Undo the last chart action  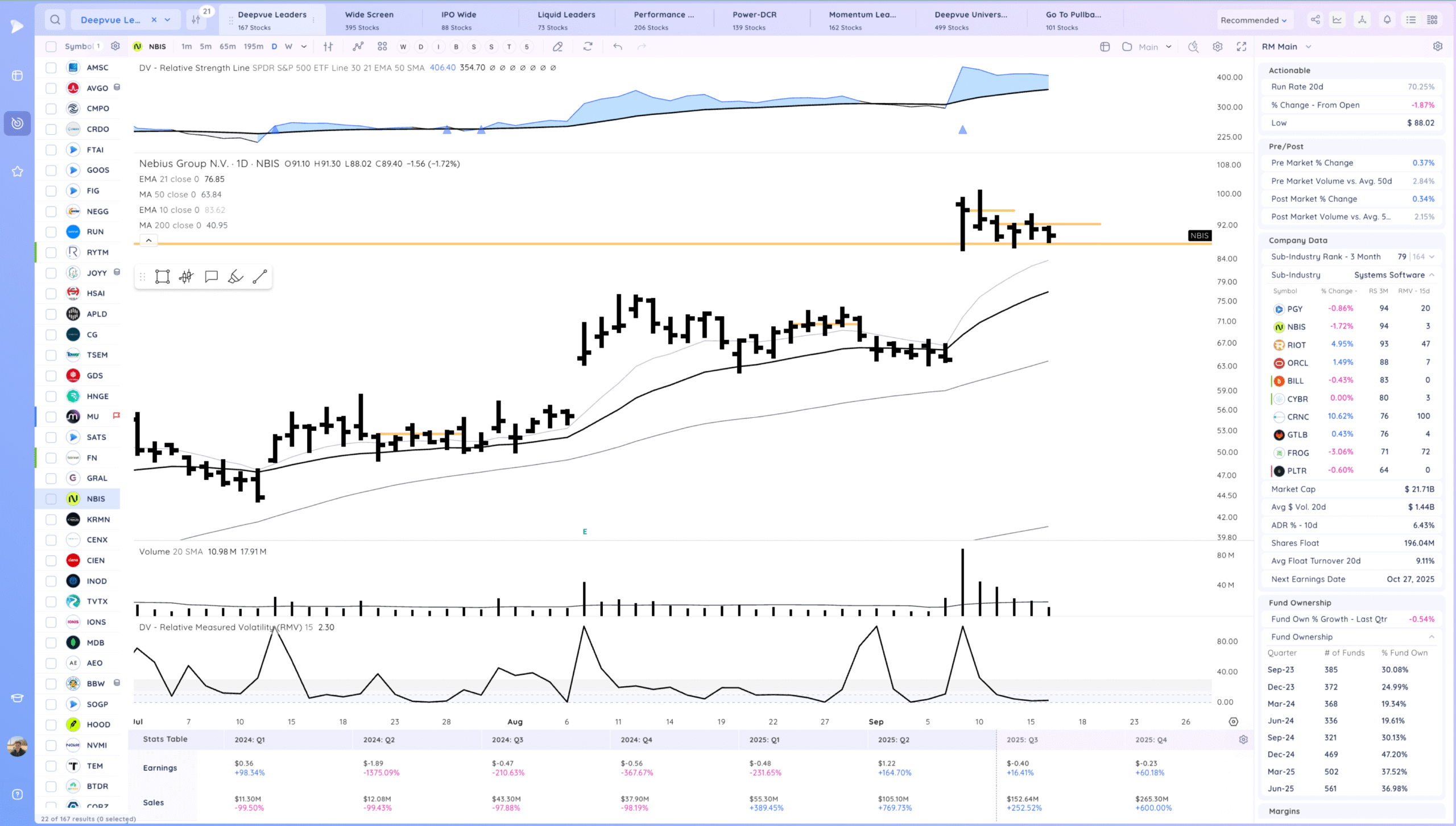618,47
